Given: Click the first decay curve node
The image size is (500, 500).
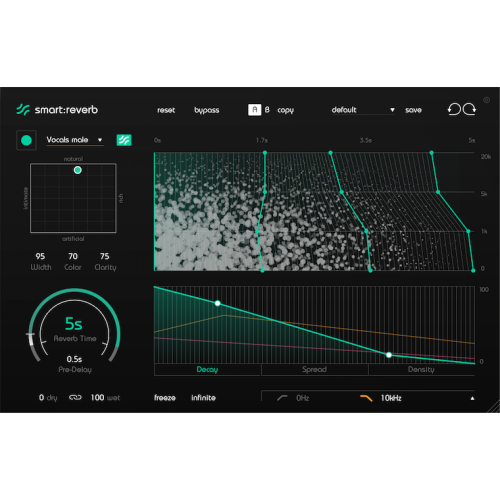Looking at the screenshot, I should (218, 303).
